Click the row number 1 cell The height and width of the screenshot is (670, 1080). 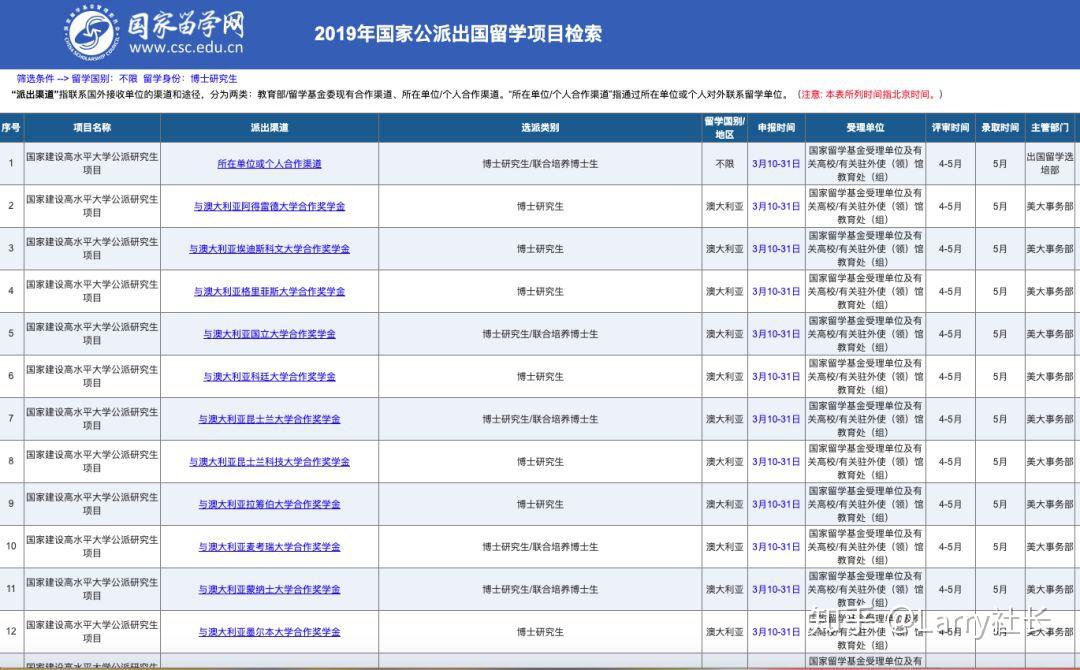11,164
